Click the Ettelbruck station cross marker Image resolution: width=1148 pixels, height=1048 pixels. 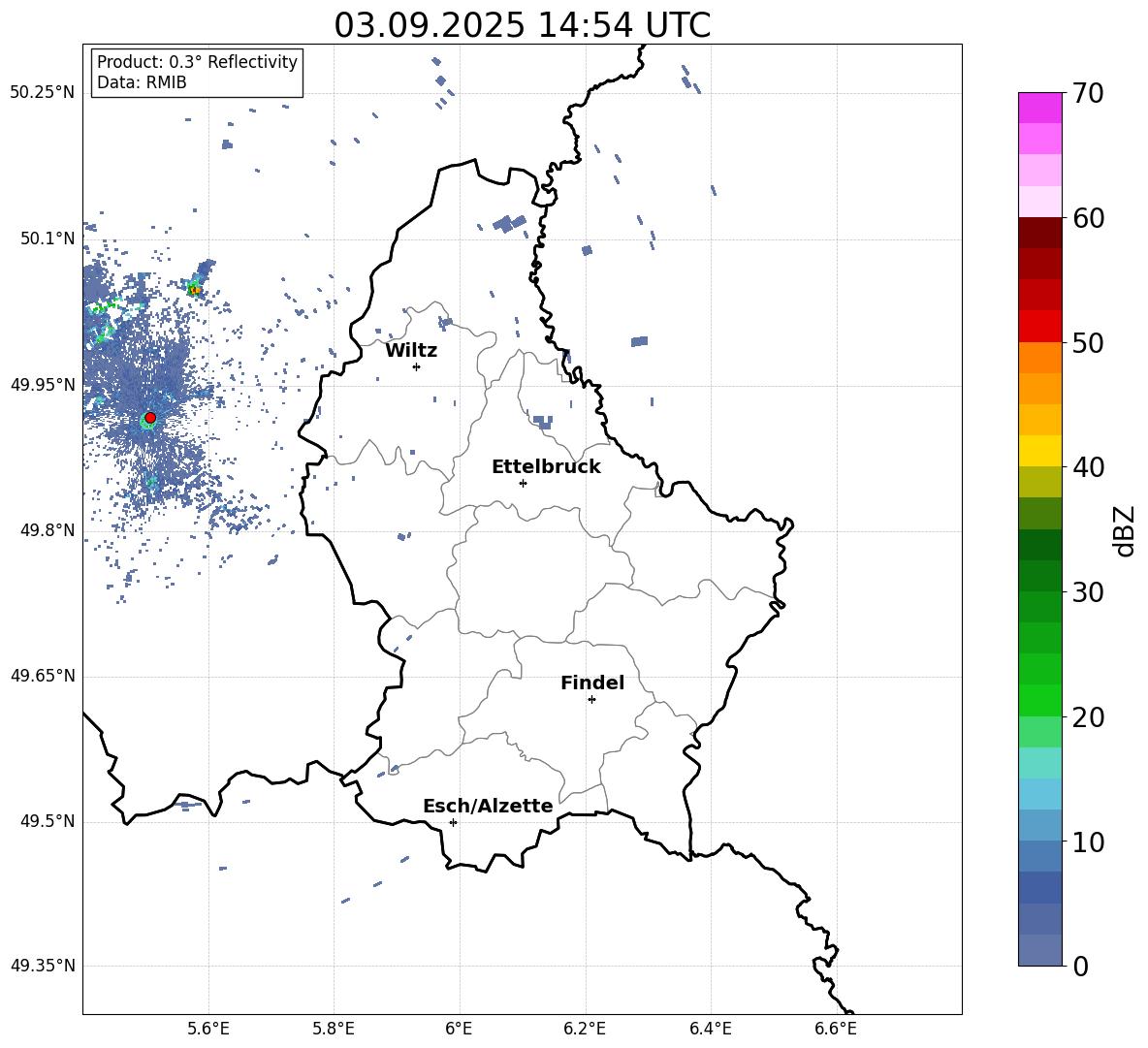(523, 483)
